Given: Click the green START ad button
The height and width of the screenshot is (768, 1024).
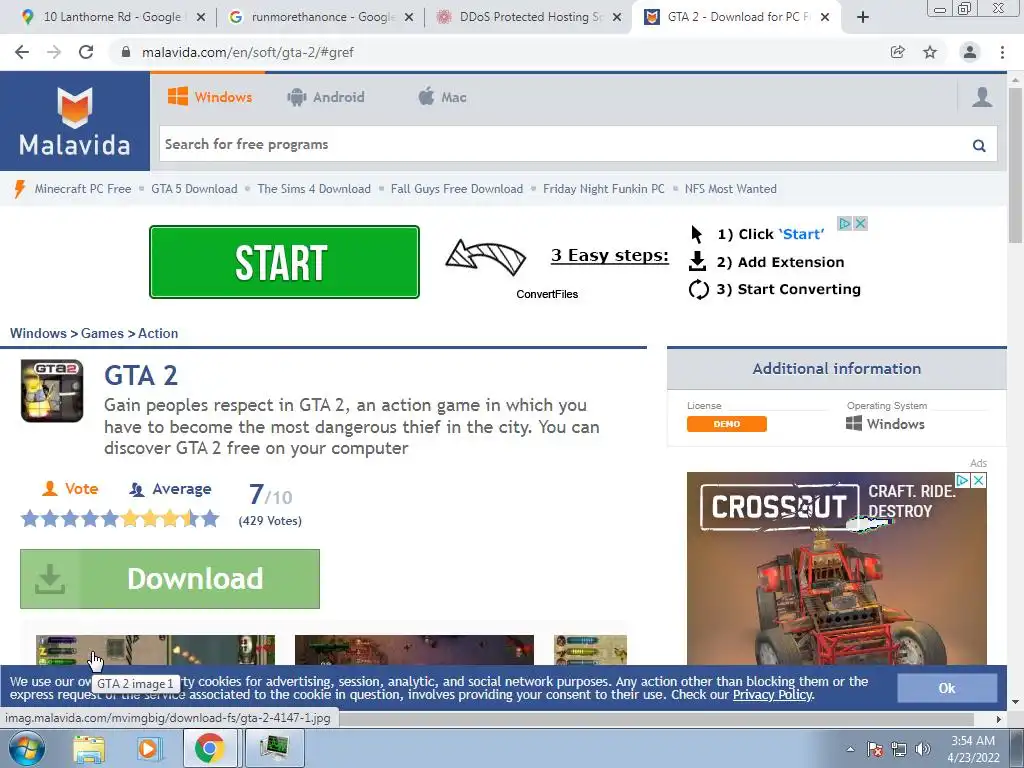Looking at the screenshot, I should (284, 262).
